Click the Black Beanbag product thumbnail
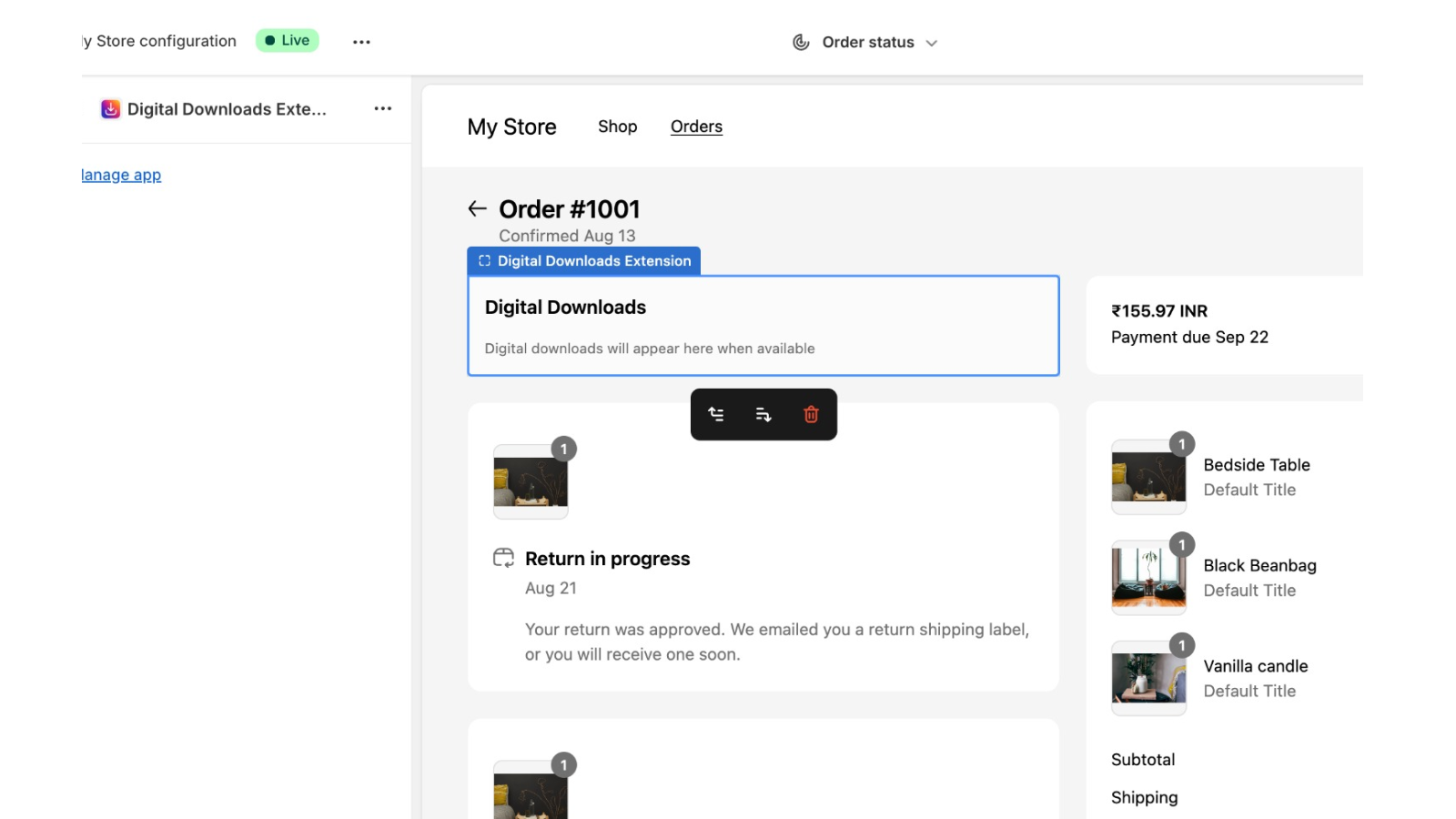Image resolution: width=1456 pixels, height=819 pixels. click(1148, 578)
